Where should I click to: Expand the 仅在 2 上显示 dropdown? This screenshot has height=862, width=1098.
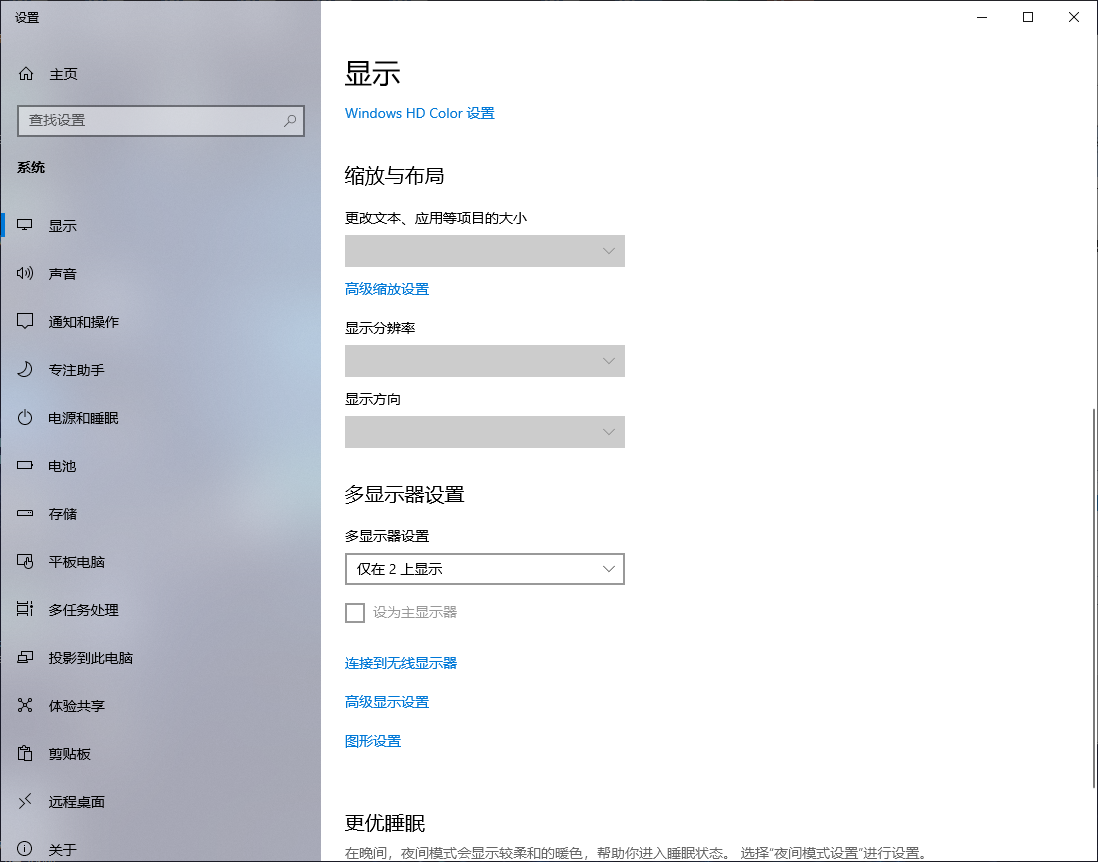[x=485, y=569]
